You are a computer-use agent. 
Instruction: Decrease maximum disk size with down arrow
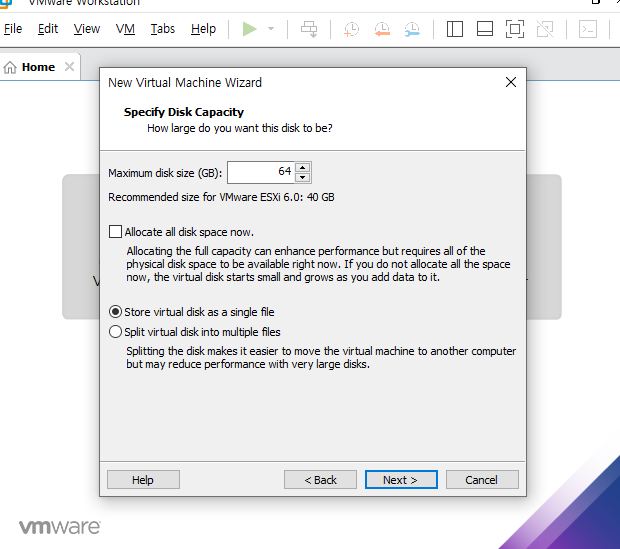302,178
